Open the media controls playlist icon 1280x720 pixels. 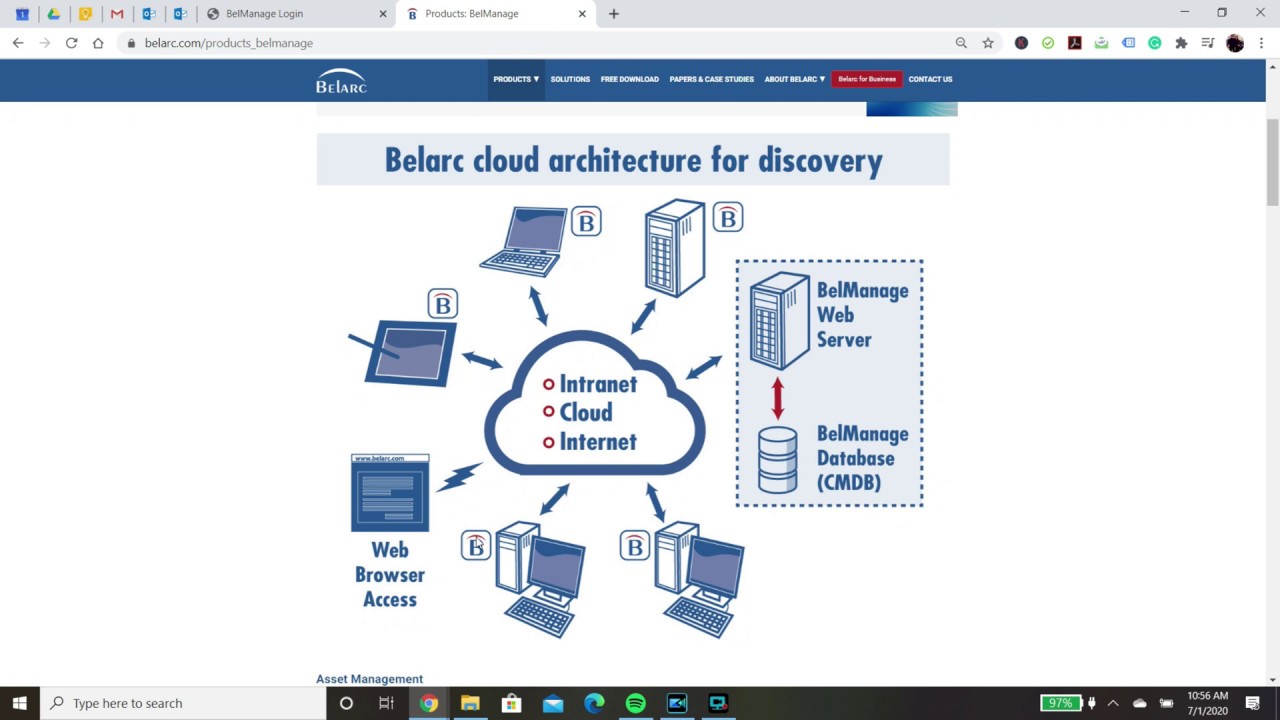point(1208,43)
